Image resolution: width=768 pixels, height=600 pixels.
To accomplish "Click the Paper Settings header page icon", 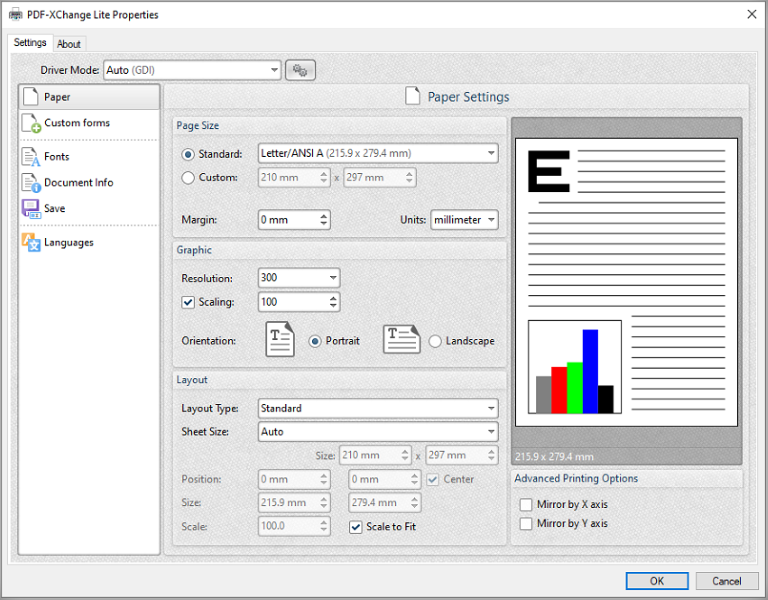I will point(412,96).
